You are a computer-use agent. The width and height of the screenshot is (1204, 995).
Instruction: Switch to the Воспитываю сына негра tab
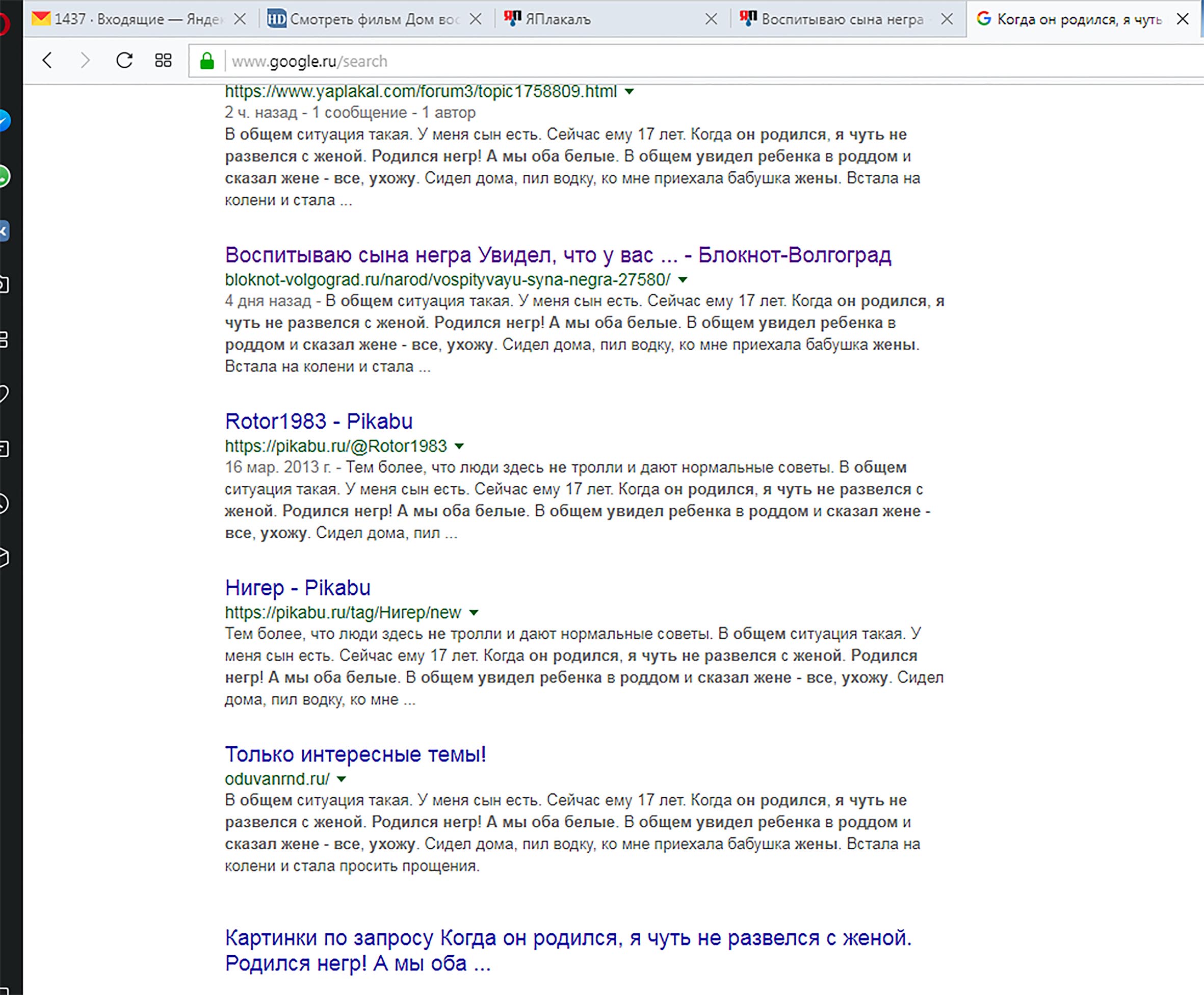pyautogui.click(x=847, y=19)
